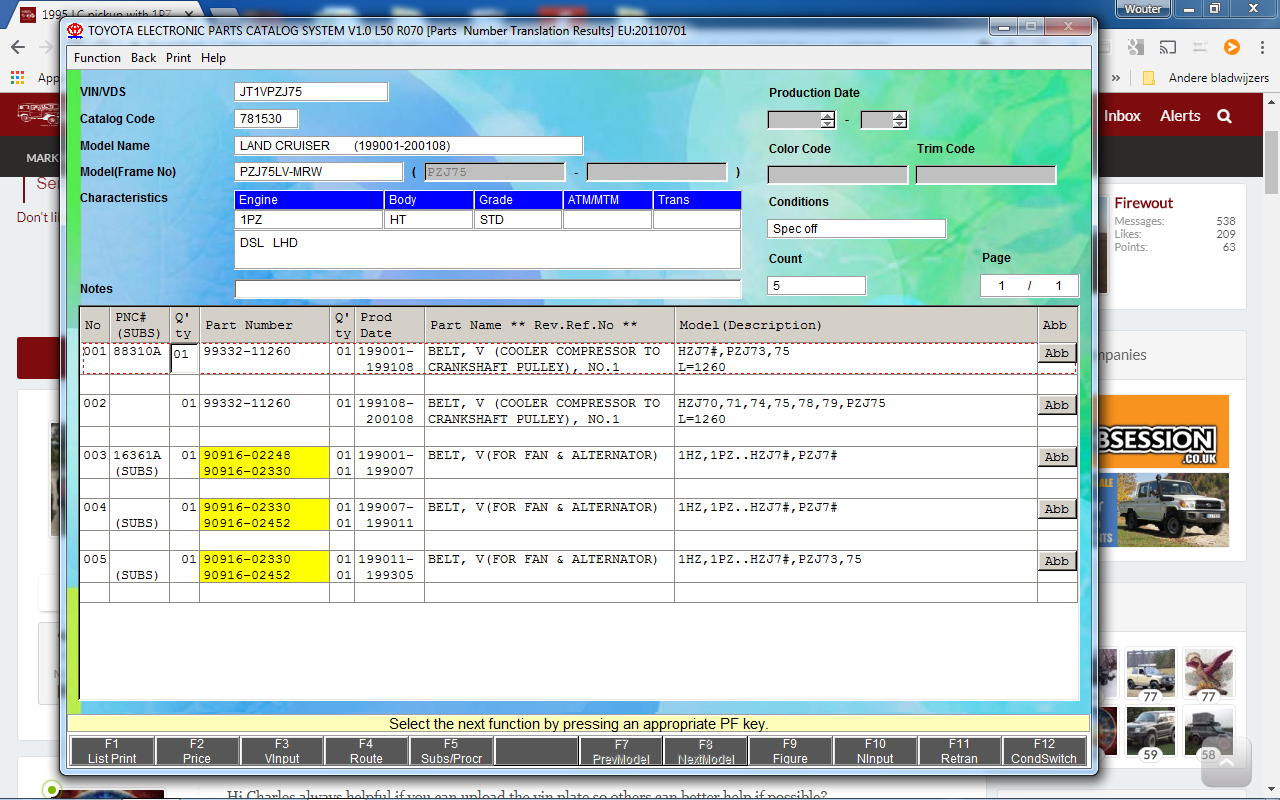Viewport: 1280px width, 800px height.
Task: Click the Color Code field
Action: [838, 175]
